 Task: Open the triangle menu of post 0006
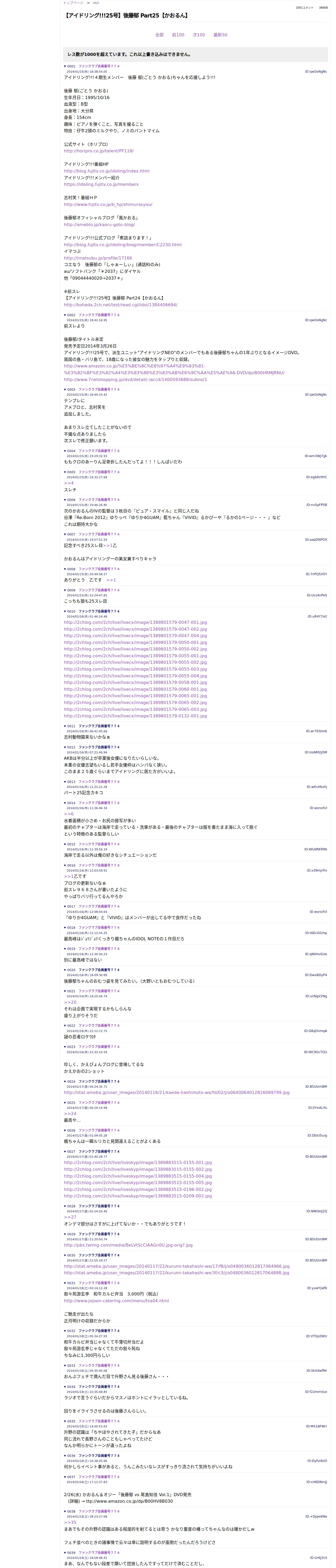pos(65,500)
